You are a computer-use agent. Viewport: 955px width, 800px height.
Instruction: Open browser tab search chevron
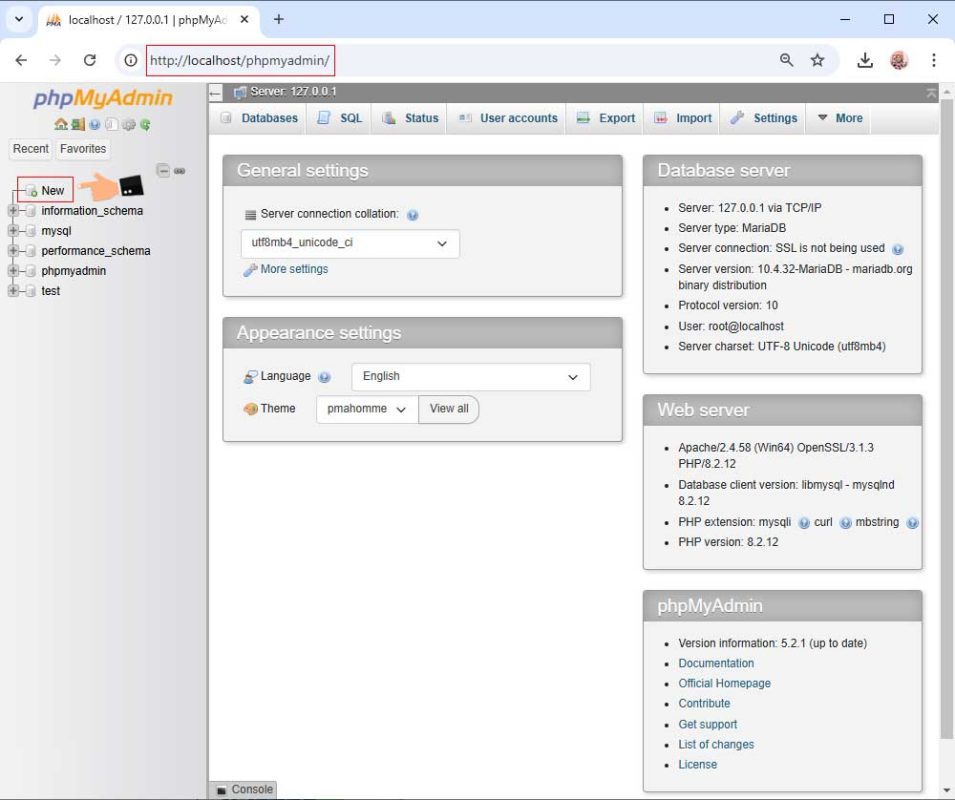19,19
